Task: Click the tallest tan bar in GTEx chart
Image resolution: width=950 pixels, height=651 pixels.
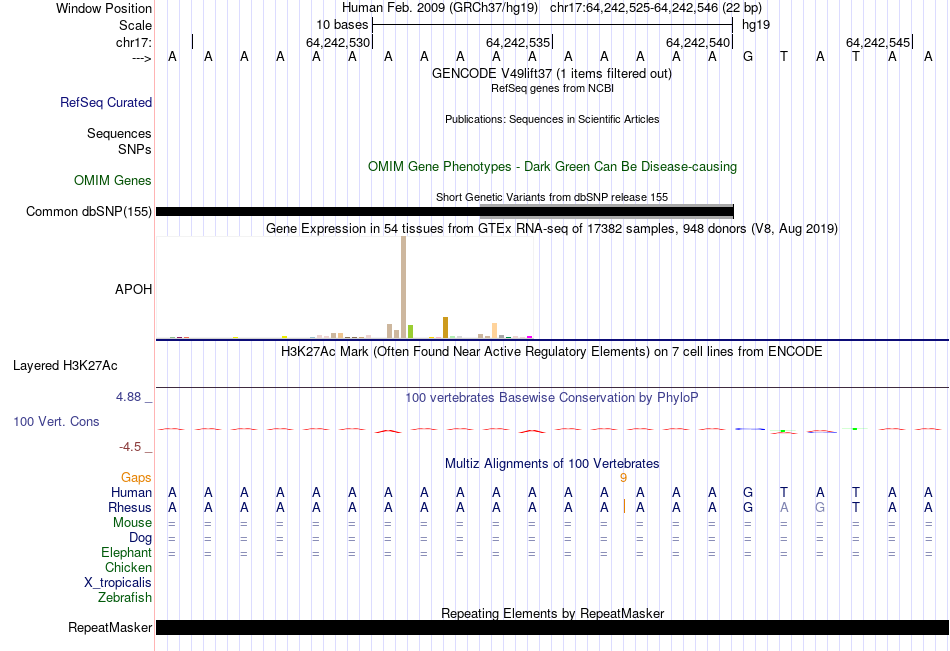Action: 404,287
